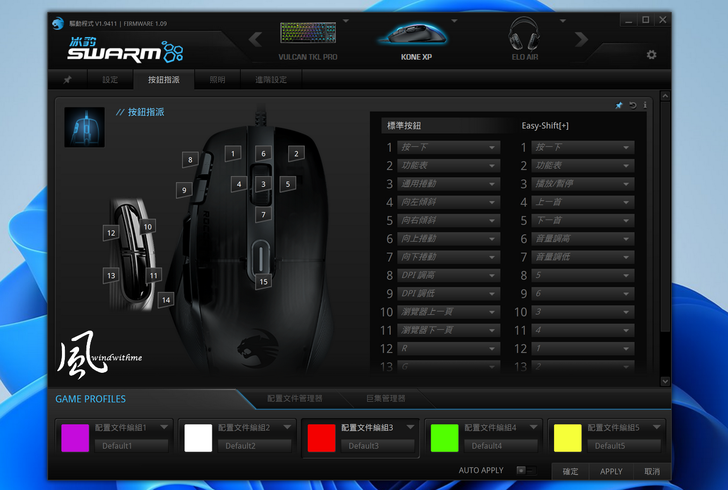The image size is (728, 490).
Task: Select scroll wheel marker 3
Action: (263, 184)
